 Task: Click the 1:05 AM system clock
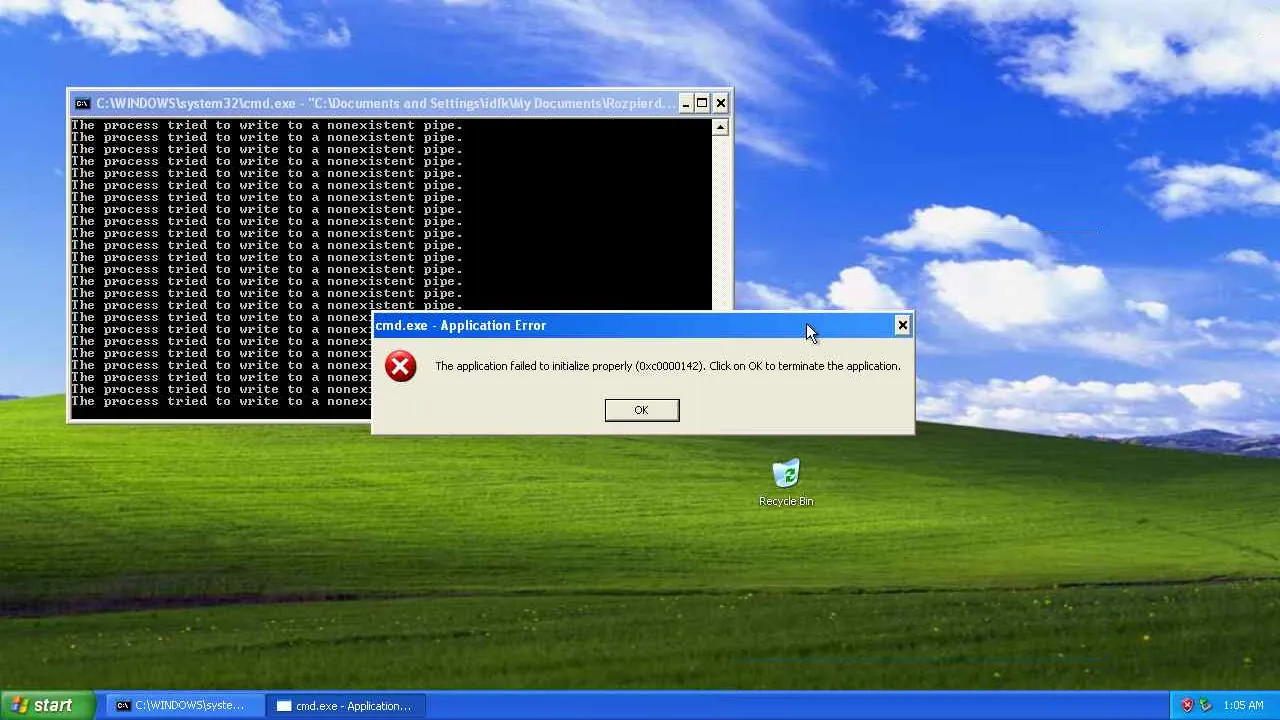[x=1243, y=705]
